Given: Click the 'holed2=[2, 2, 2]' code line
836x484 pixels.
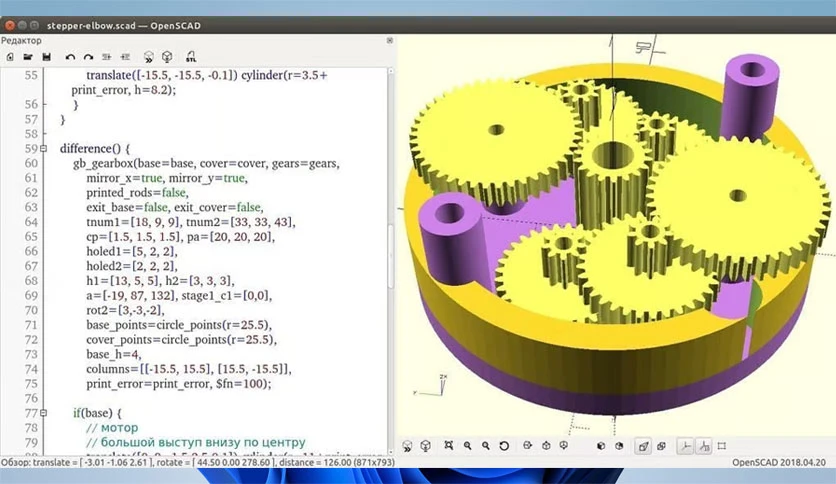Looking at the screenshot, I should point(132,266).
